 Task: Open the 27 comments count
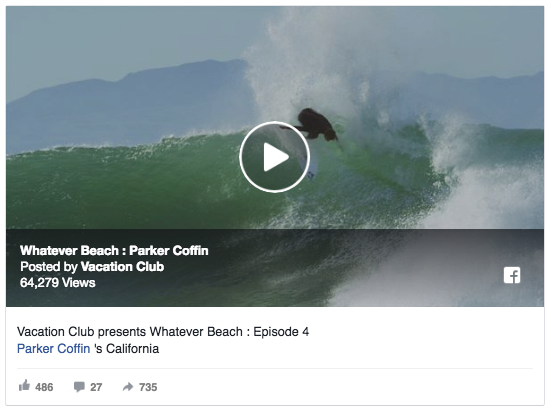96,387
